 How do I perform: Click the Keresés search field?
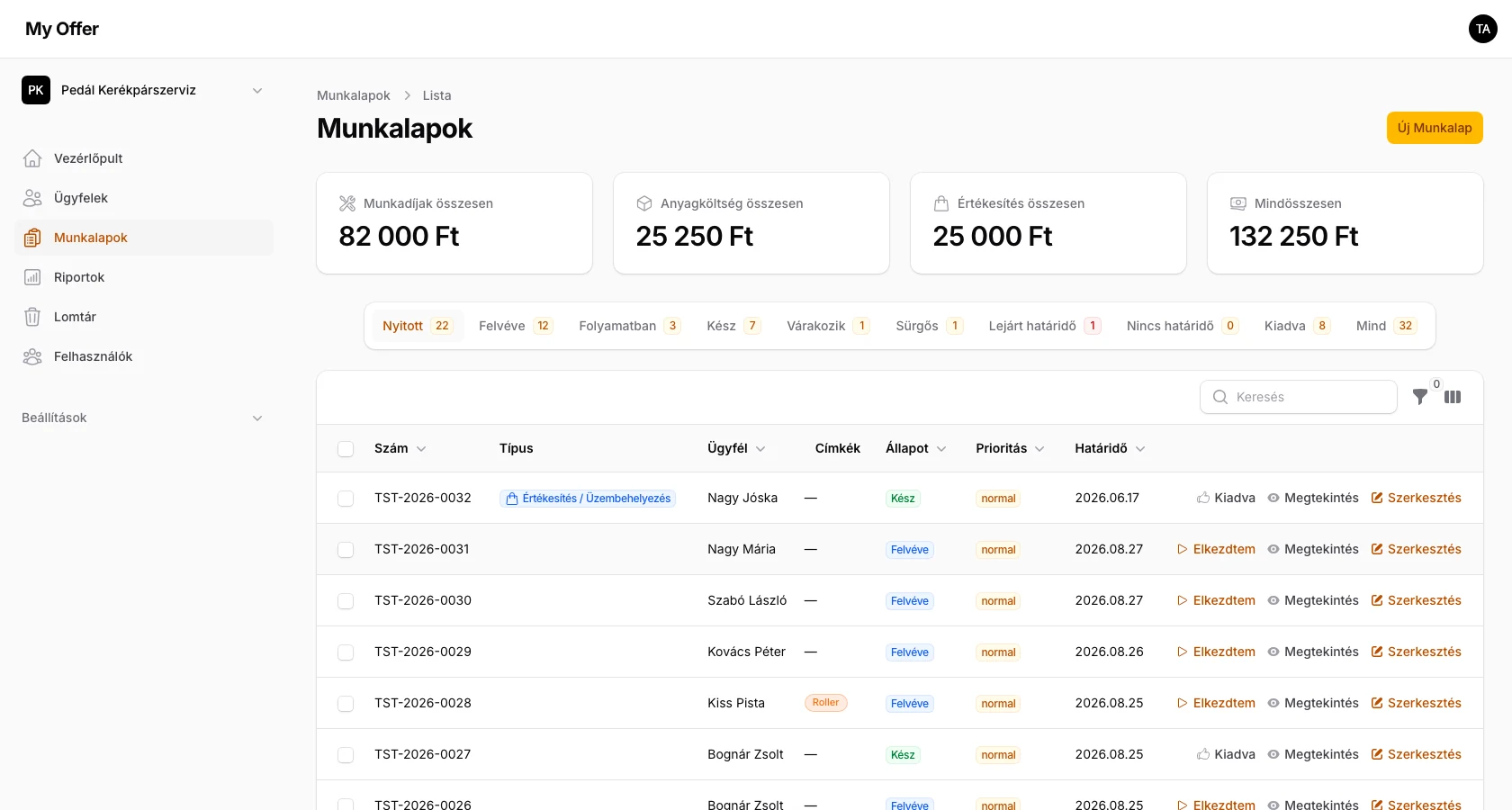(x=1298, y=397)
